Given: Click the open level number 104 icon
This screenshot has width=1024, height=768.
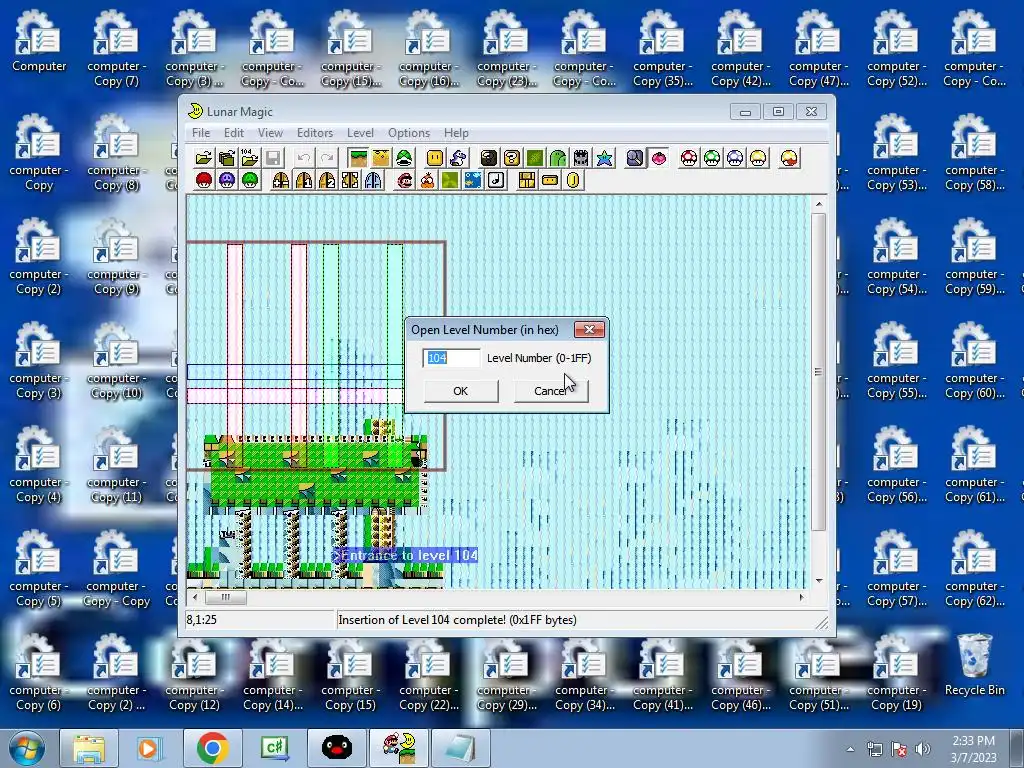Looking at the screenshot, I should 249,158.
